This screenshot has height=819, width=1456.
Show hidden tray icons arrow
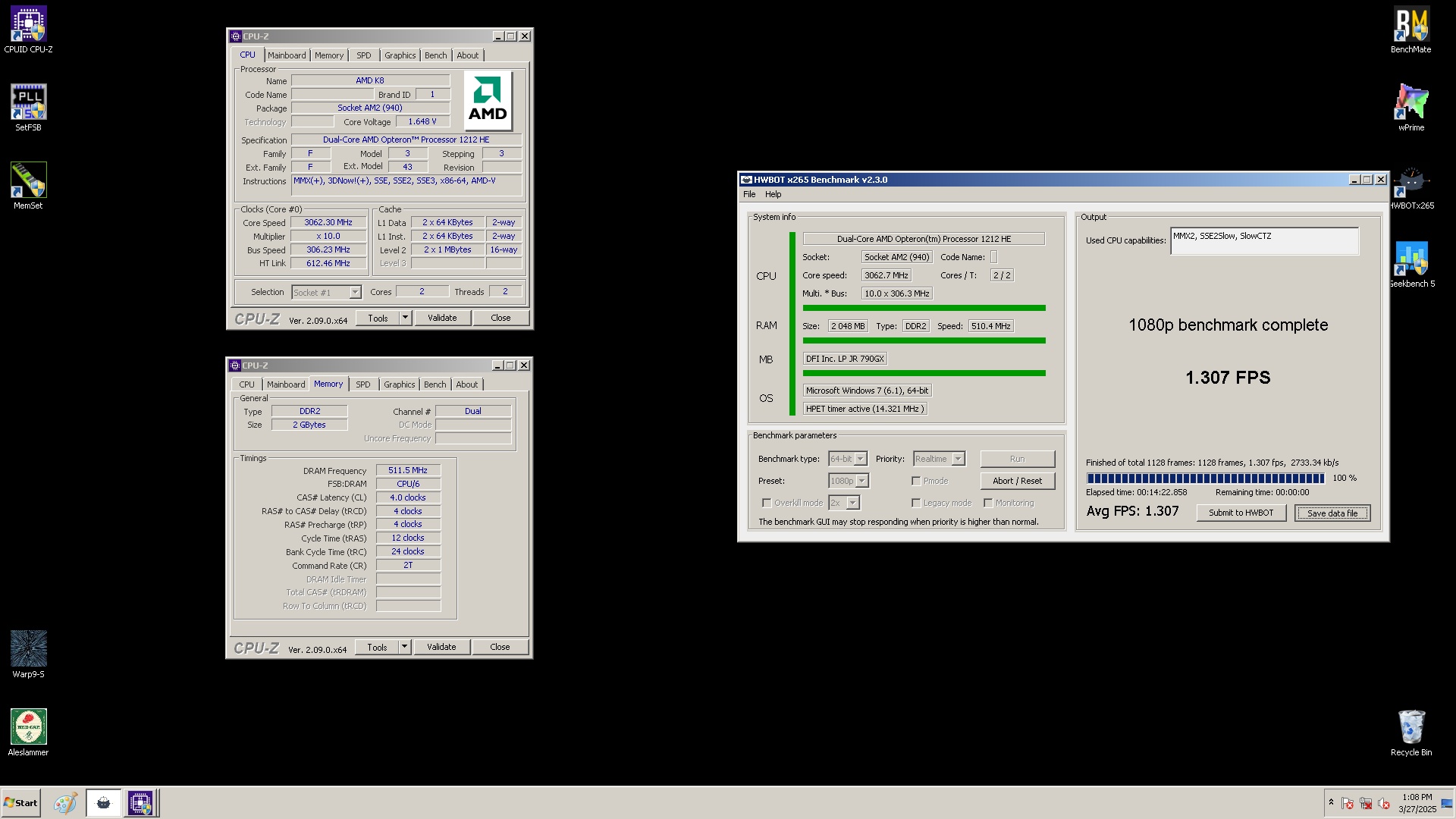pos(1331,802)
